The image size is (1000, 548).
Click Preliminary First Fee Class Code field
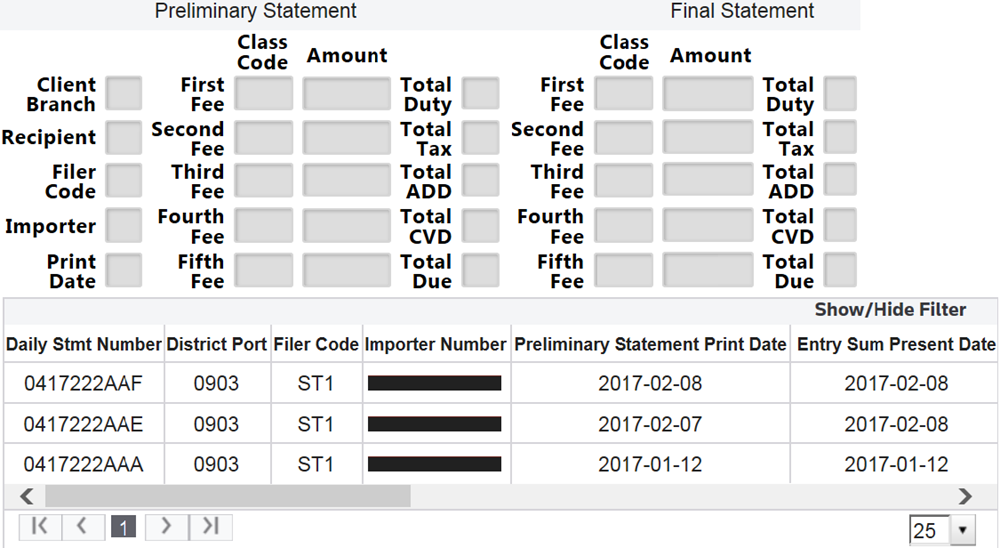[x=264, y=94]
